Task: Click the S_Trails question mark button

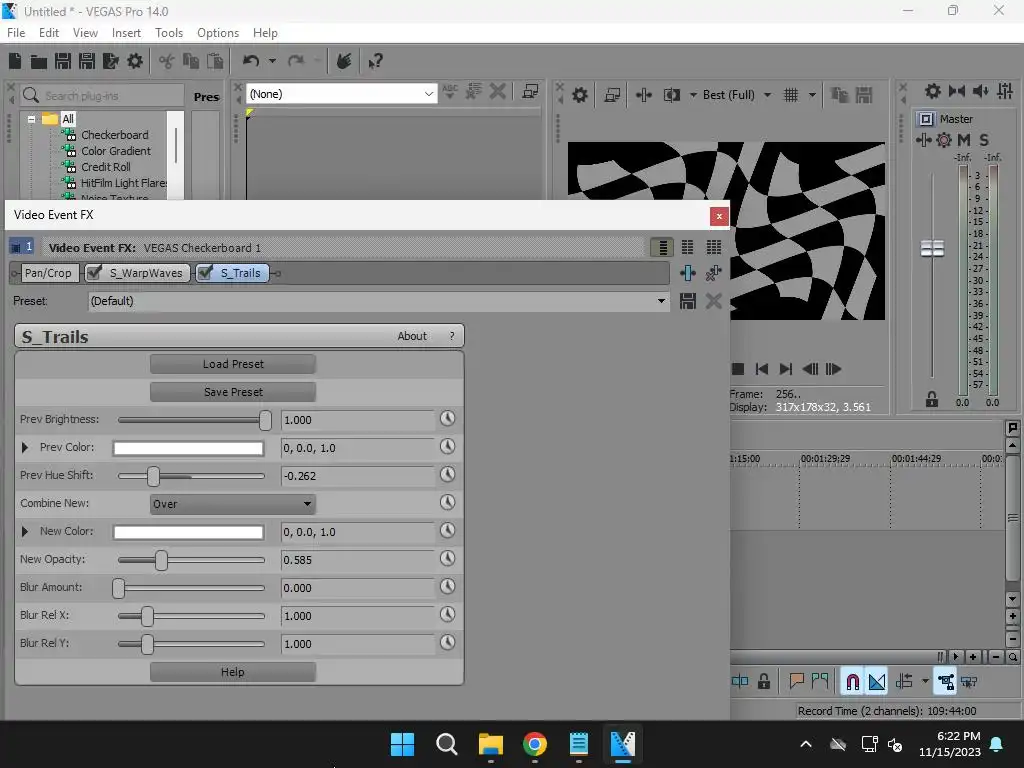Action: pos(451,336)
